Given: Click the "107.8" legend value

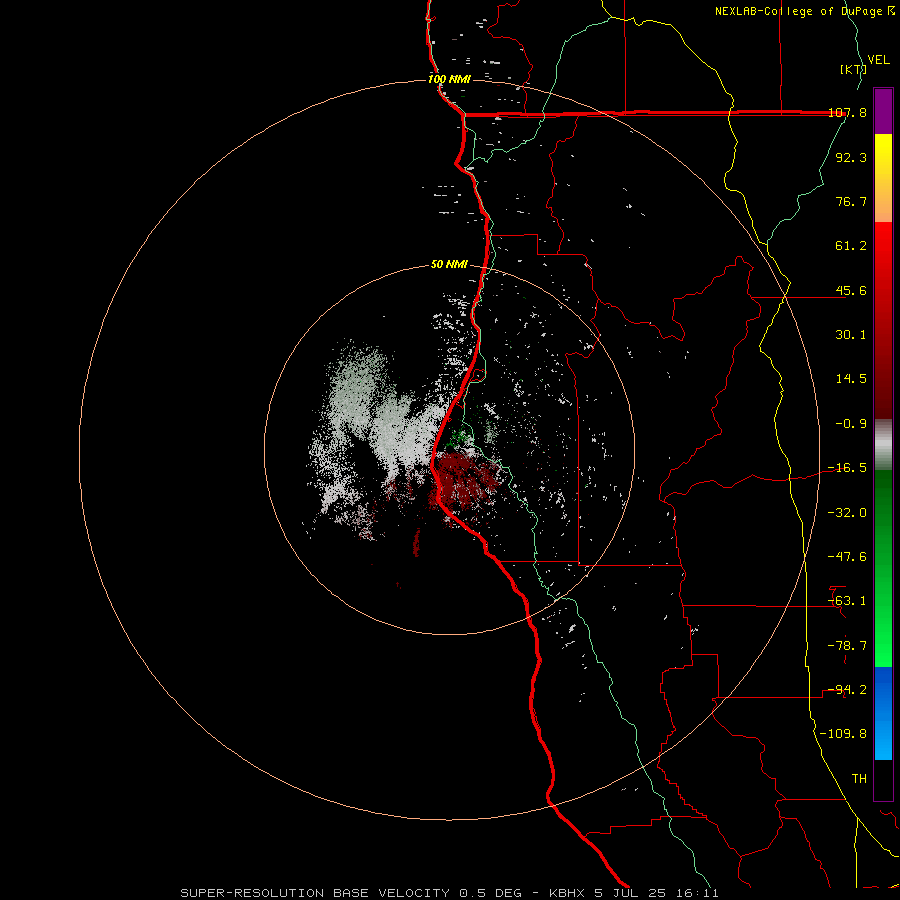Looking at the screenshot, I should pyautogui.click(x=847, y=112).
